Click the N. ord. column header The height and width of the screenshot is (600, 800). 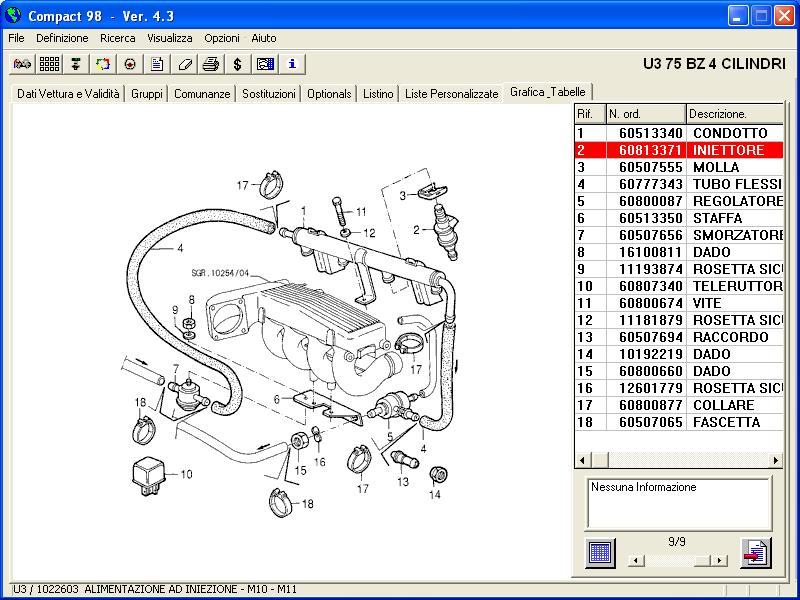645,114
